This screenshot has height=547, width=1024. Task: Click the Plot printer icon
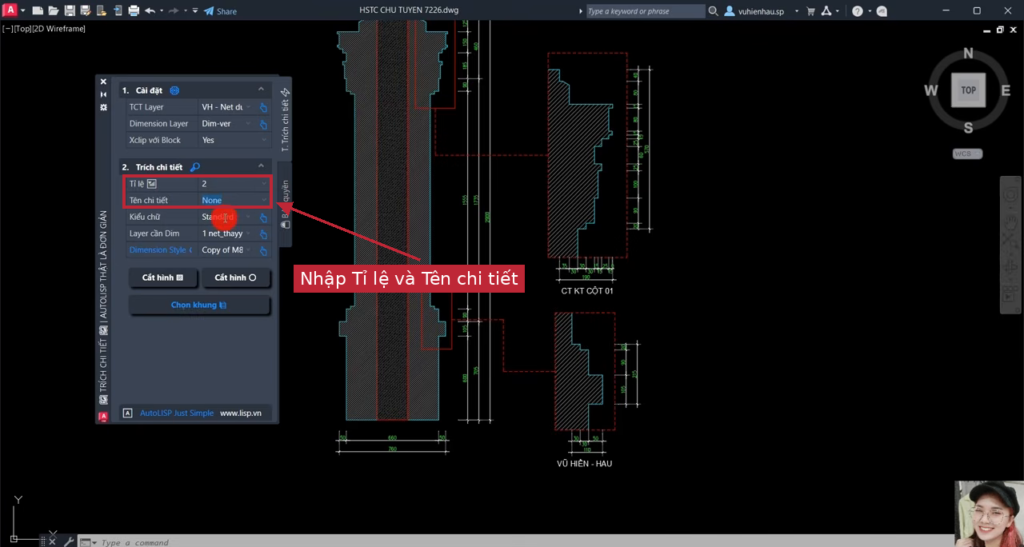coord(133,11)
